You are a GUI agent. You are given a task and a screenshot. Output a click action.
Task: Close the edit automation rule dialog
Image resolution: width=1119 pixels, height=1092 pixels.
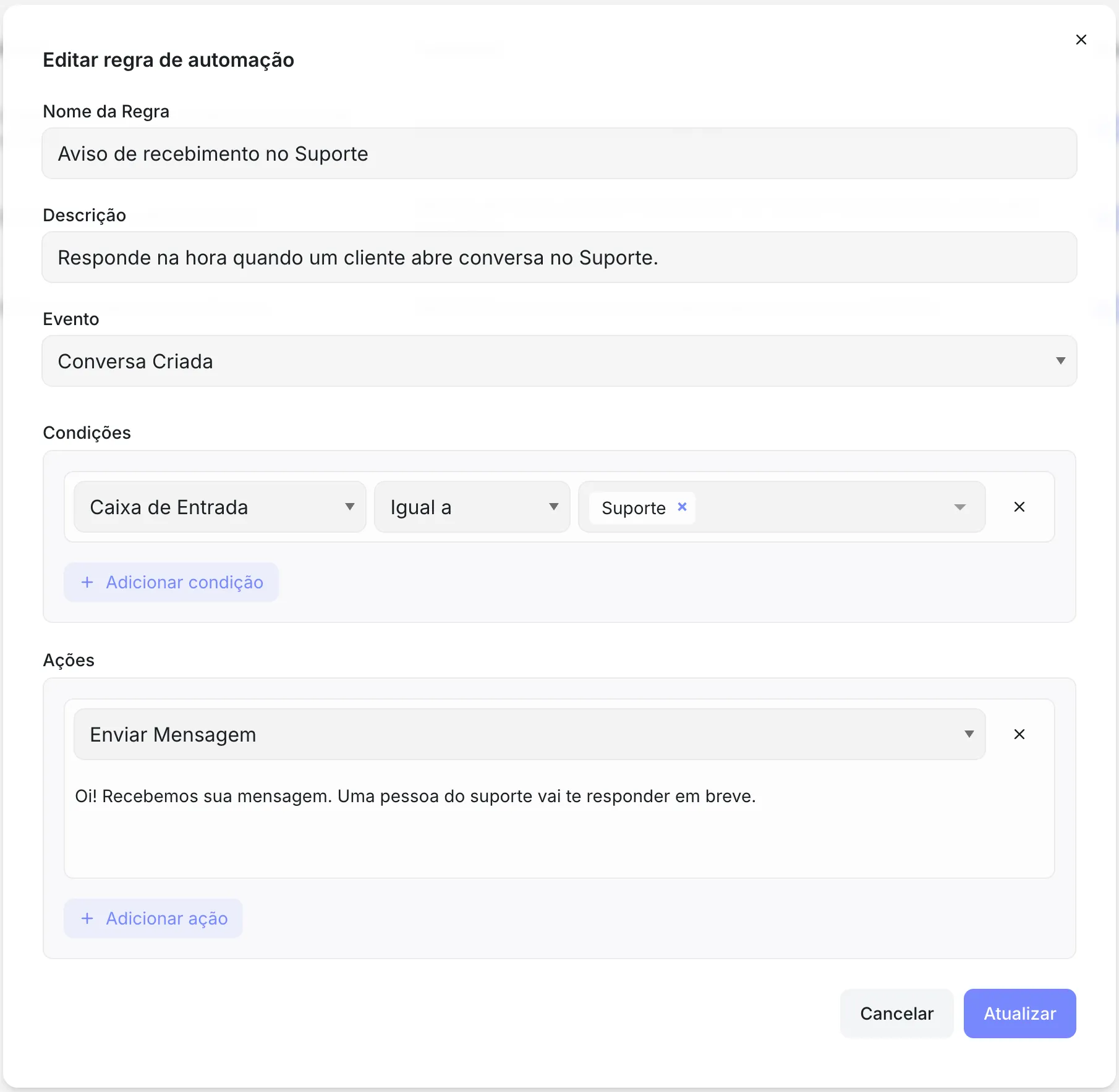pos(1081,40)
